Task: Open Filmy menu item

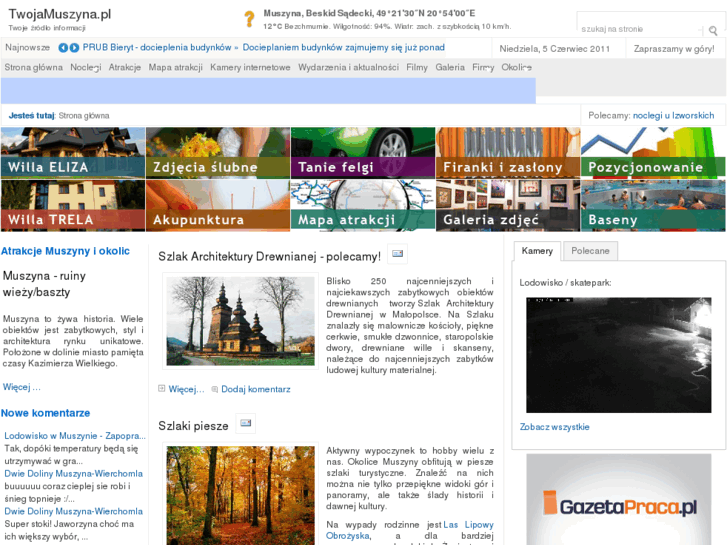Action: (x=417, y=67)
